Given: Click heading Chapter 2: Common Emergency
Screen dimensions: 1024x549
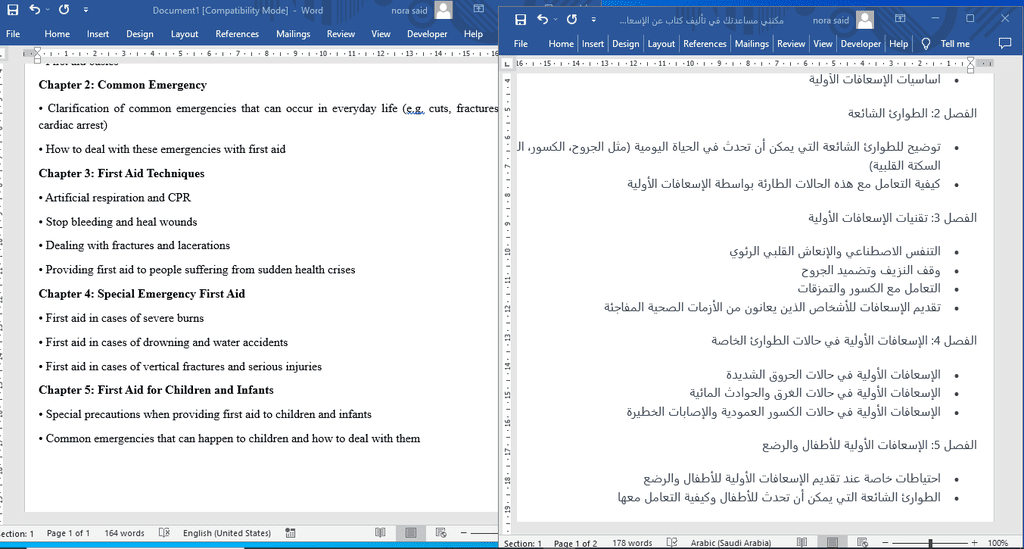Looking at the screenshot, I should pyautogui.click(x=123, y=85).
